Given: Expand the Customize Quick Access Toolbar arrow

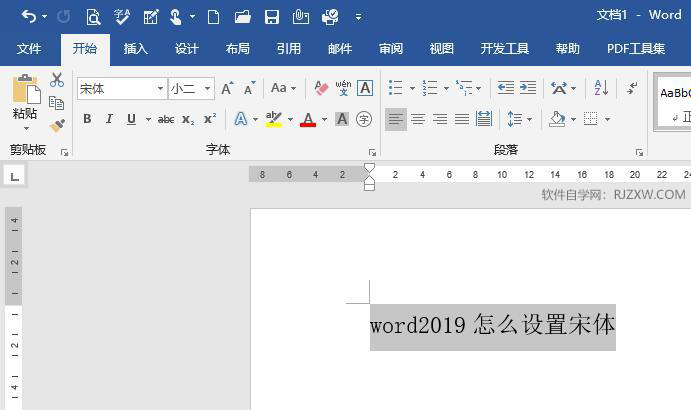Looking at the screenshot, I should coord(358,18).
